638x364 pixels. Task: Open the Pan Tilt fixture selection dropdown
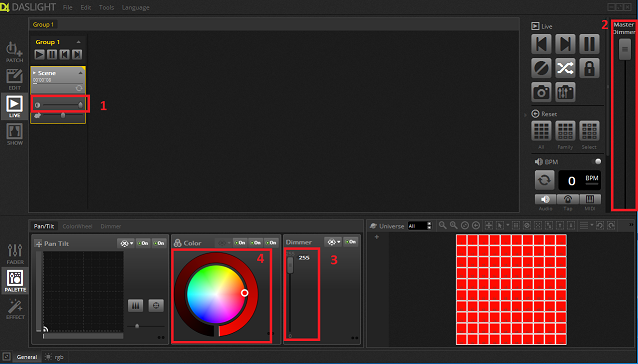click(x=126, y=243)
